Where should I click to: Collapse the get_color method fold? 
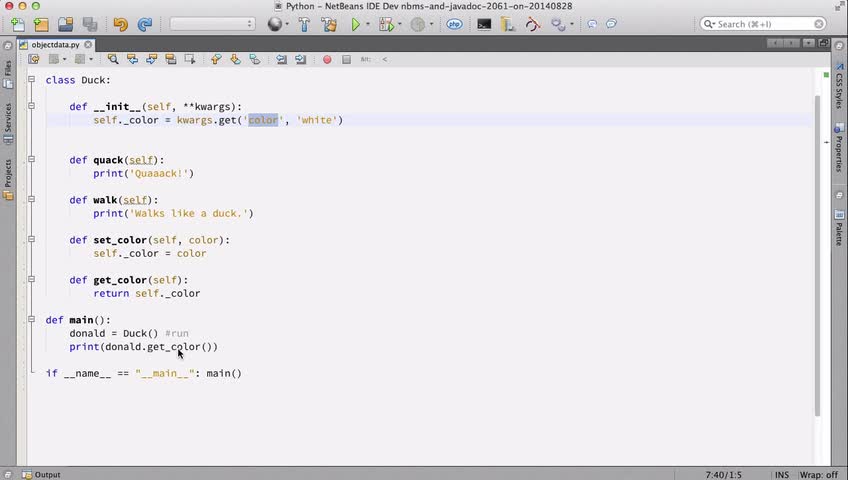tap(31, 279)
